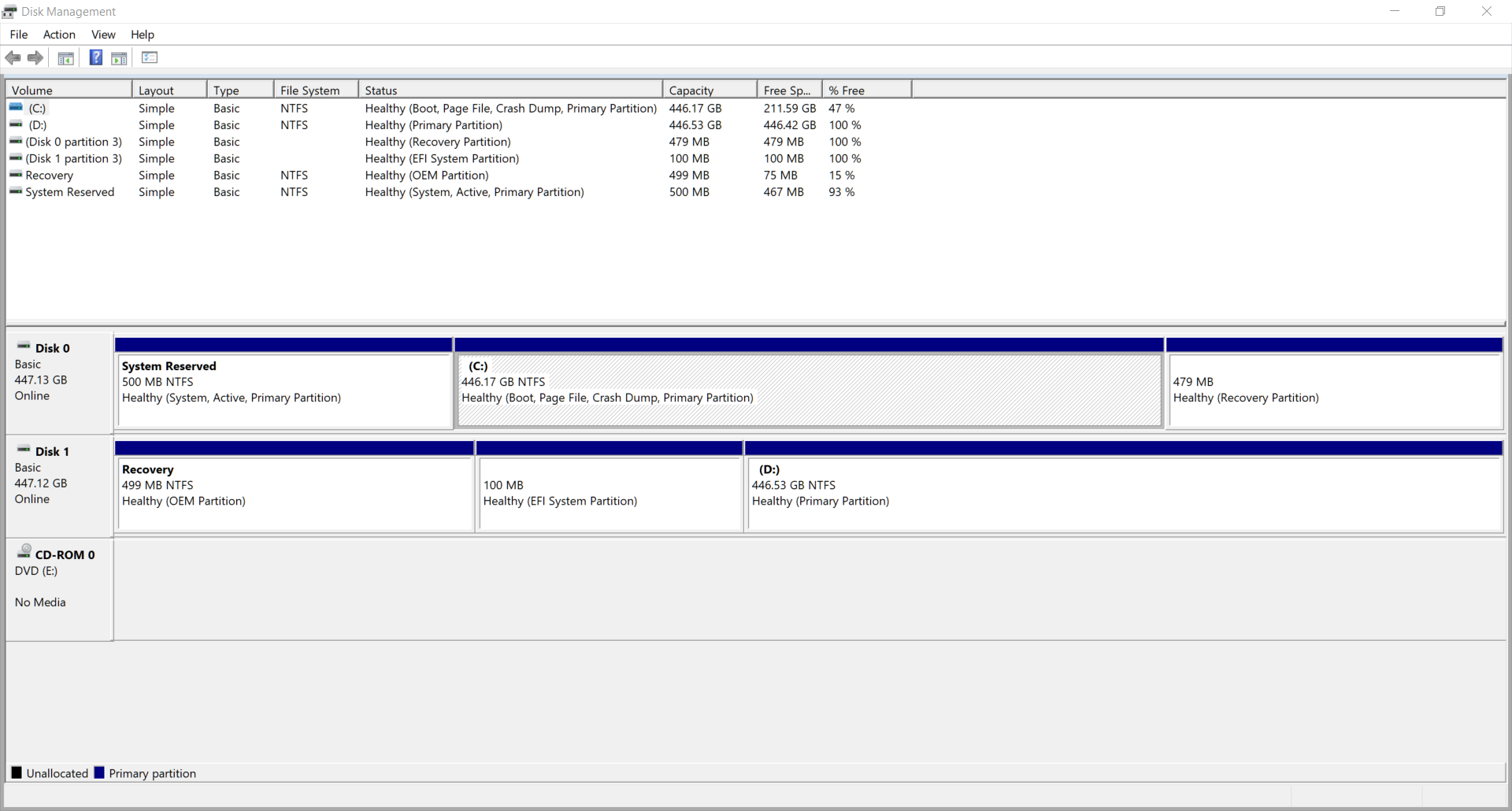Open Help via blue question-mark icon

pyautogui.click(x=96, y=57)
